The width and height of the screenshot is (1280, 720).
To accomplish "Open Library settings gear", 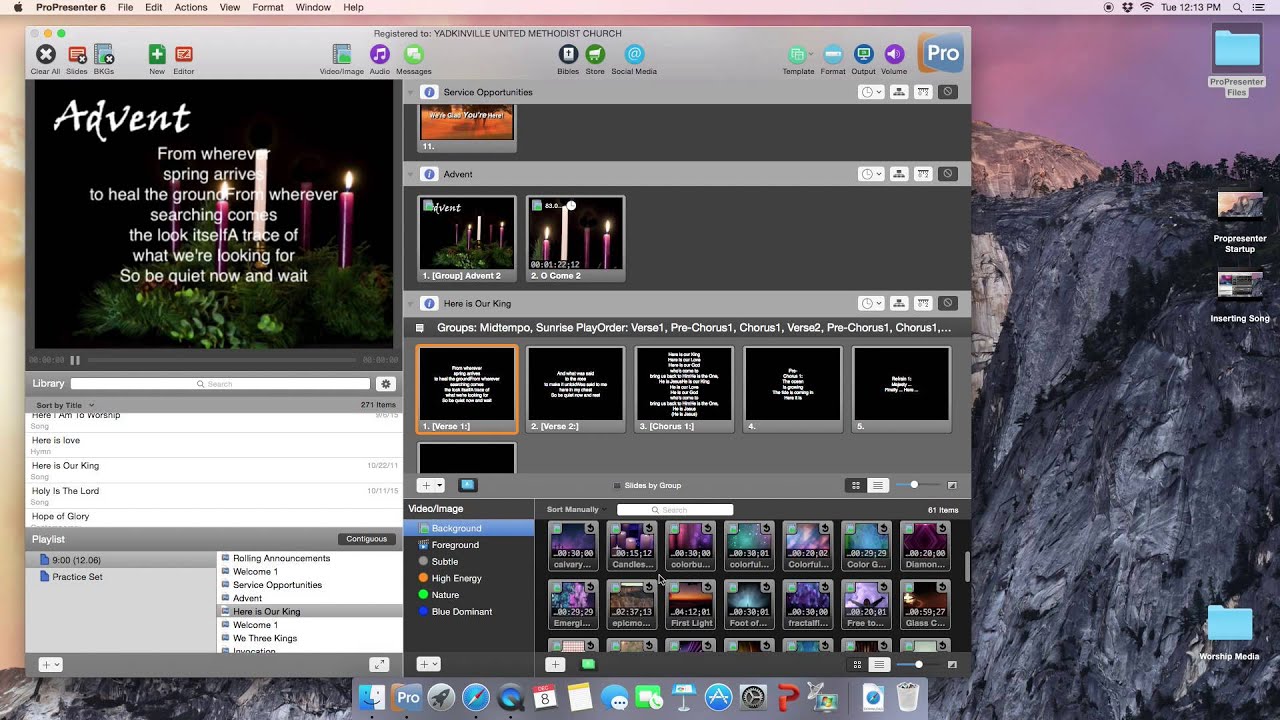I will tap(386, 384).
